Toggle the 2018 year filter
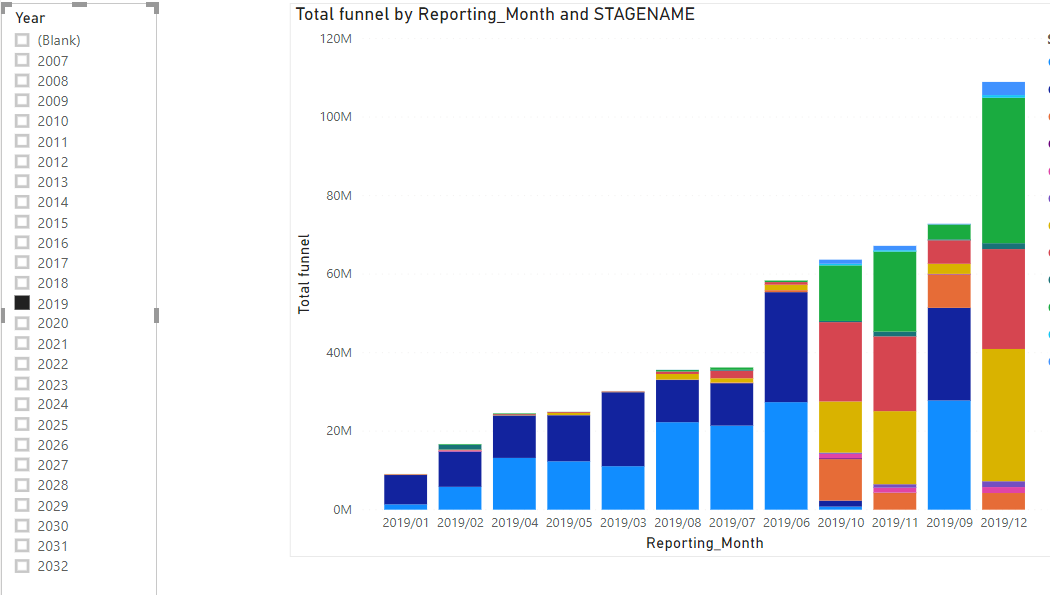 pos(22,282)
